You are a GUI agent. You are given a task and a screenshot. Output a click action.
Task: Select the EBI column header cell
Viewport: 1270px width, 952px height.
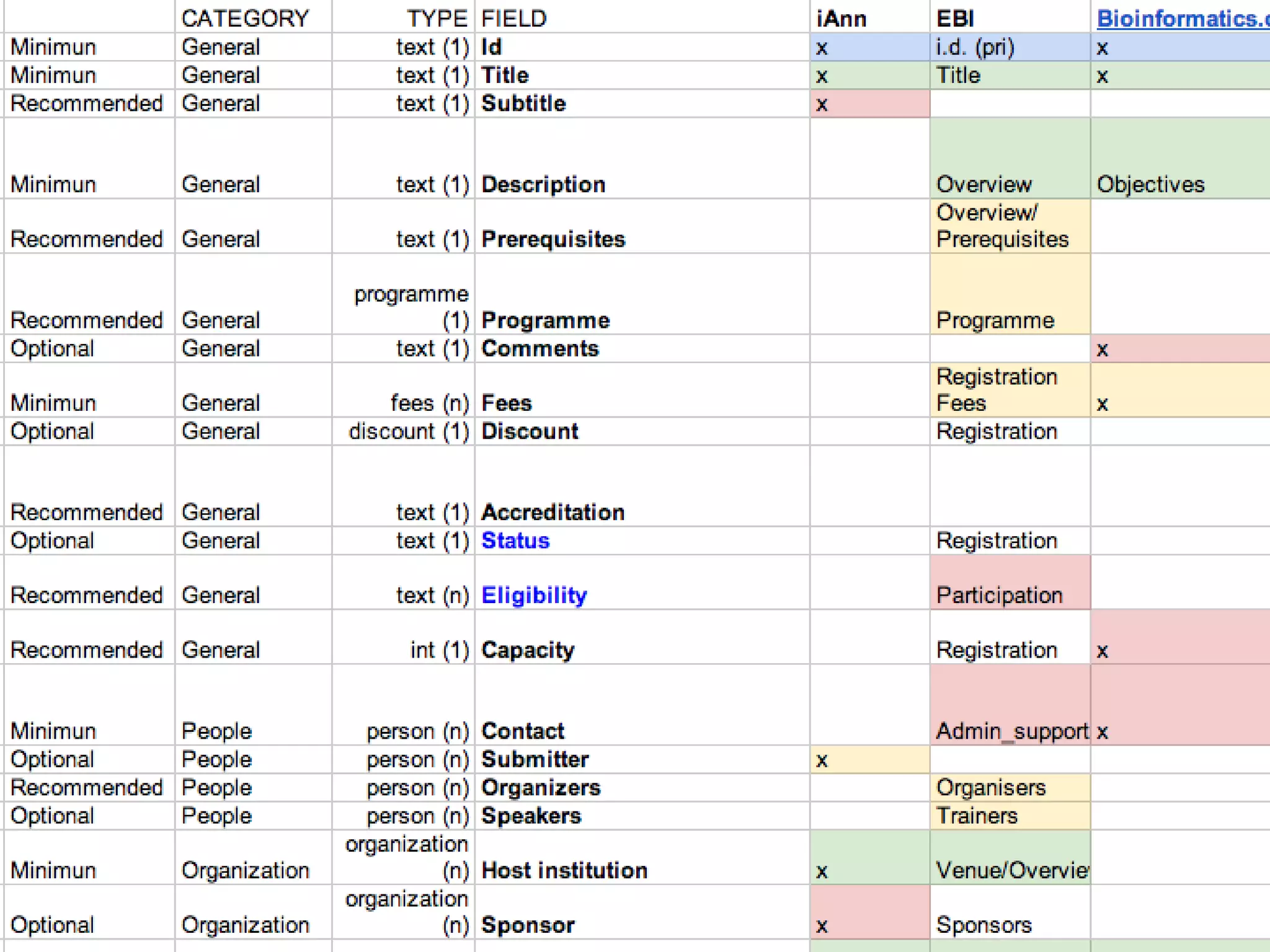tap(955, 19)
